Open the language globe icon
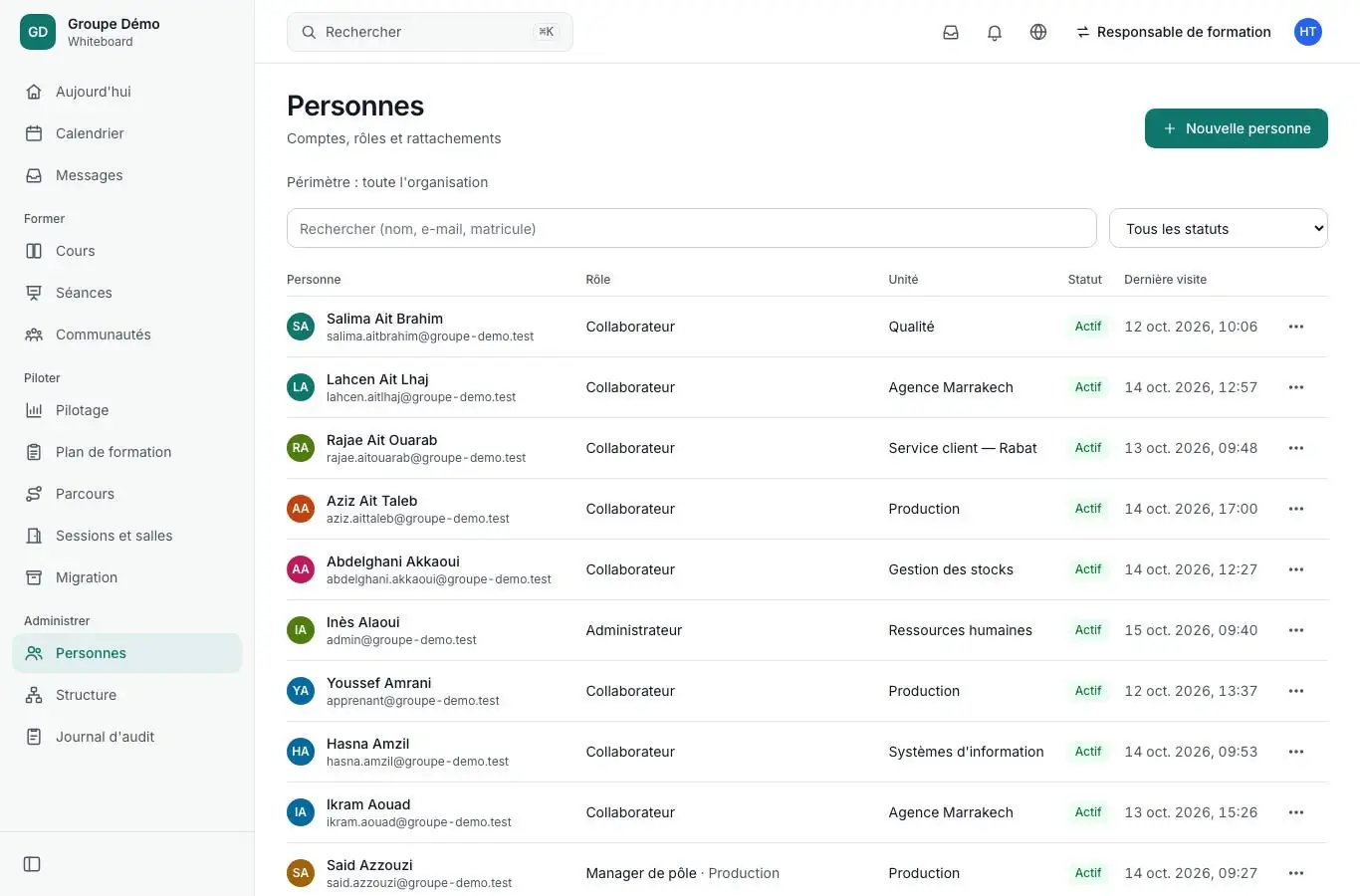Screen dimensions: 1360x896 coord(1038,32)
